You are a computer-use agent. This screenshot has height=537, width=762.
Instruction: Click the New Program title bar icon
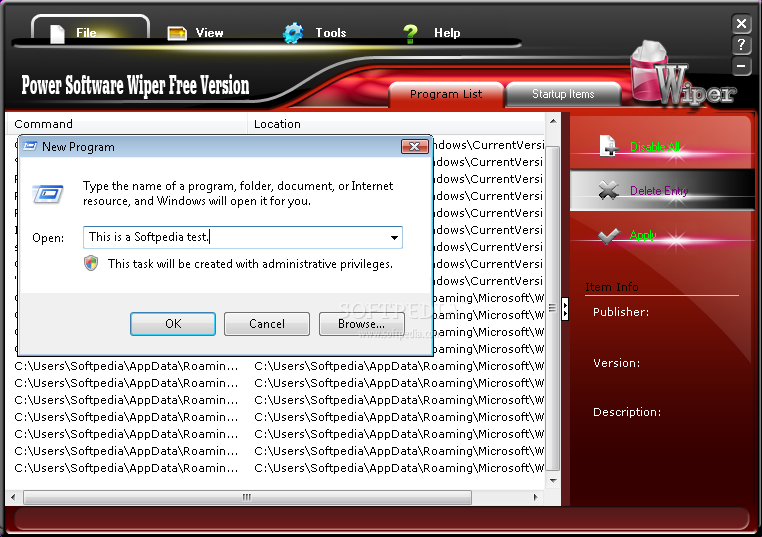click(30, 146)
